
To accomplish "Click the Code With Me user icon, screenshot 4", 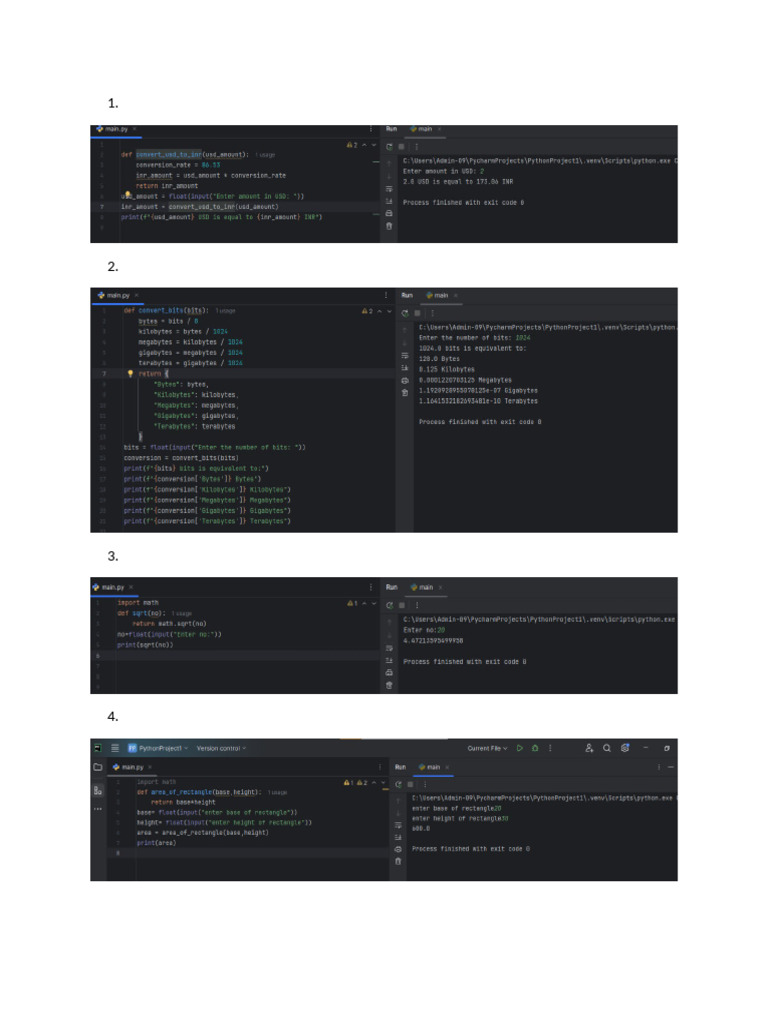I will tap(589, 748).
